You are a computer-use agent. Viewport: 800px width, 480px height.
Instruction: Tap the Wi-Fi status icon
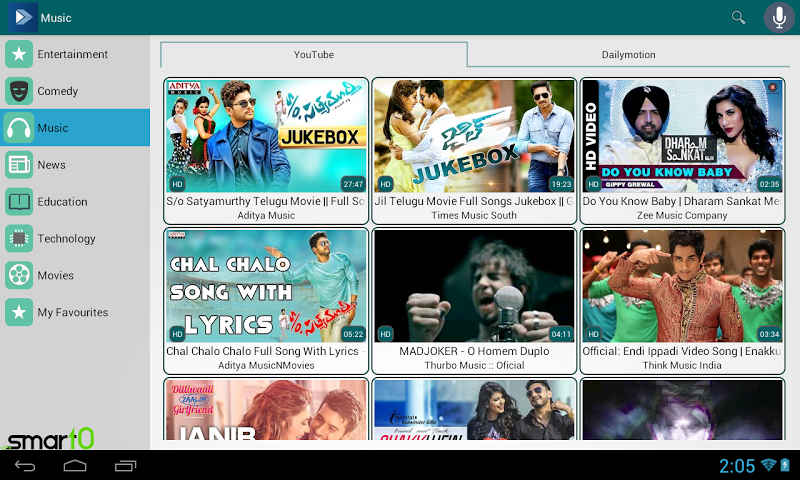click(768, 465)
